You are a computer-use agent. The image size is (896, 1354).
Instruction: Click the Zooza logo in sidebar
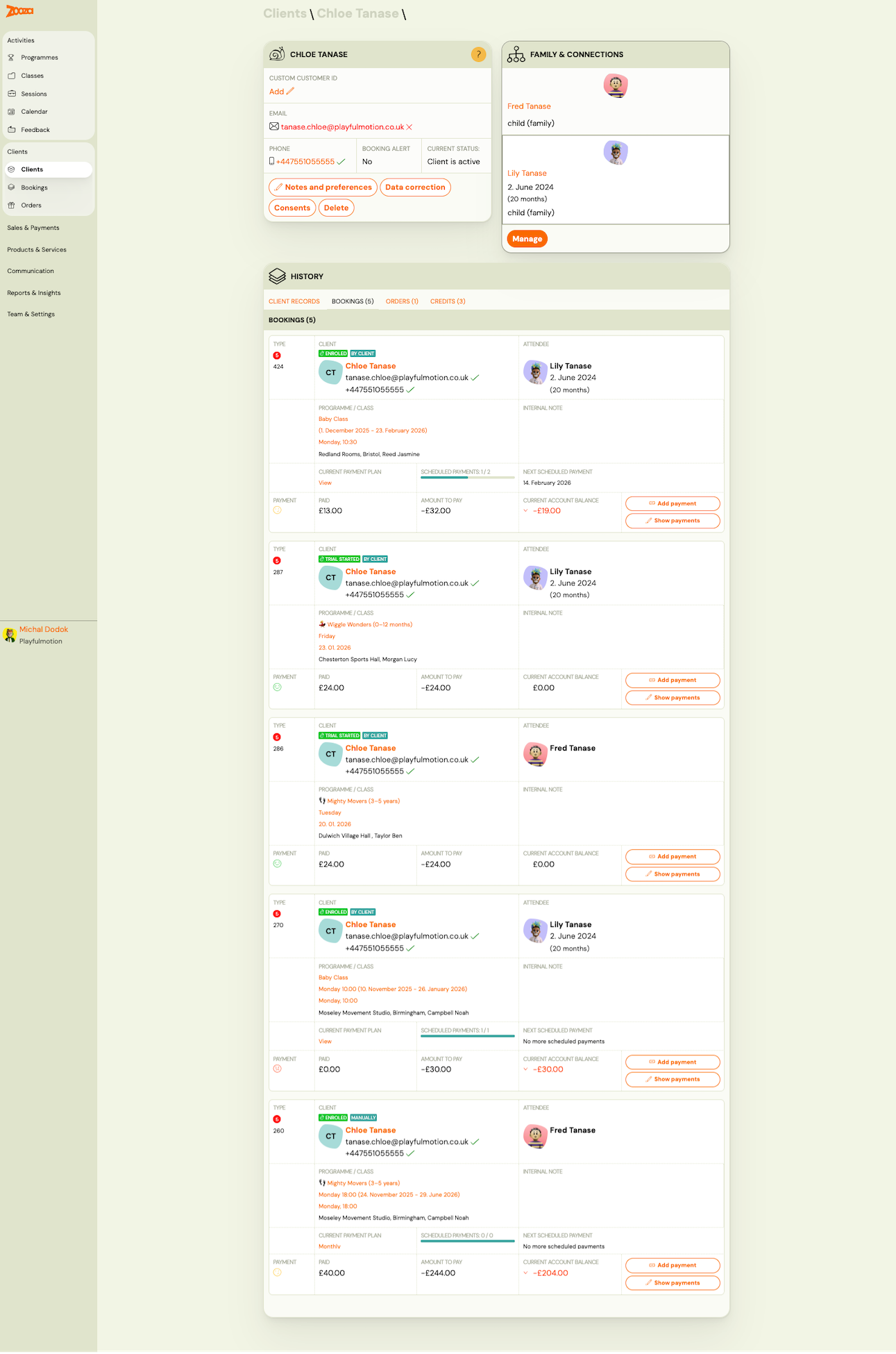[x=19, y=11]
